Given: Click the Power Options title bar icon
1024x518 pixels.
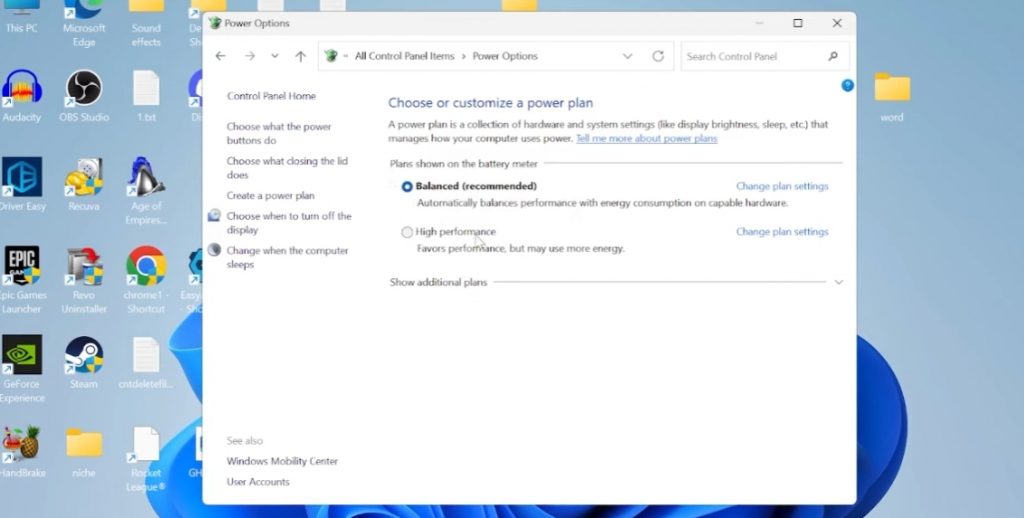Looking at the screenshot, I should tap(215, 23).
